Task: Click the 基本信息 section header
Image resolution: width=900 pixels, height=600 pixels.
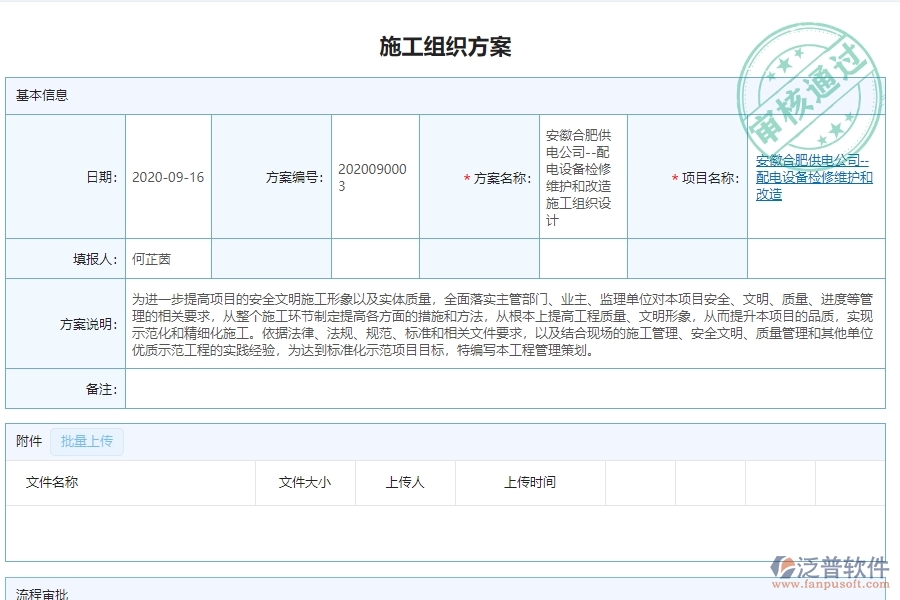Action: click(x=37, y=95)
